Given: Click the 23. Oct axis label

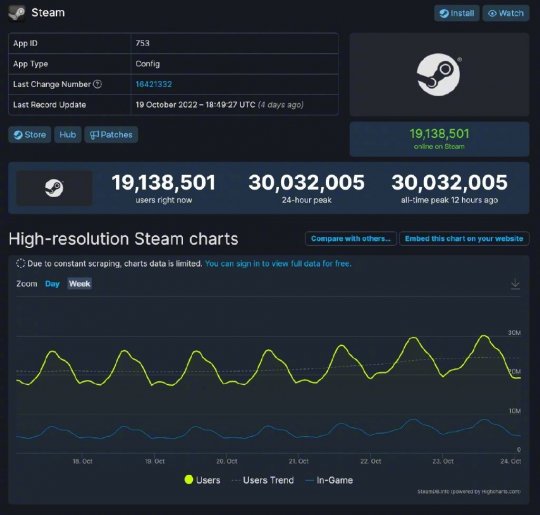Looking at the screenshot, I should (443, 461).
